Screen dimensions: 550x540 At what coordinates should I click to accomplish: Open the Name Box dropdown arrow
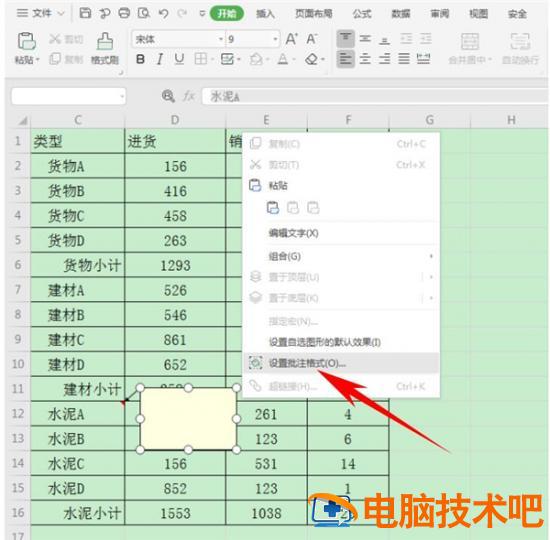point(122,96)
